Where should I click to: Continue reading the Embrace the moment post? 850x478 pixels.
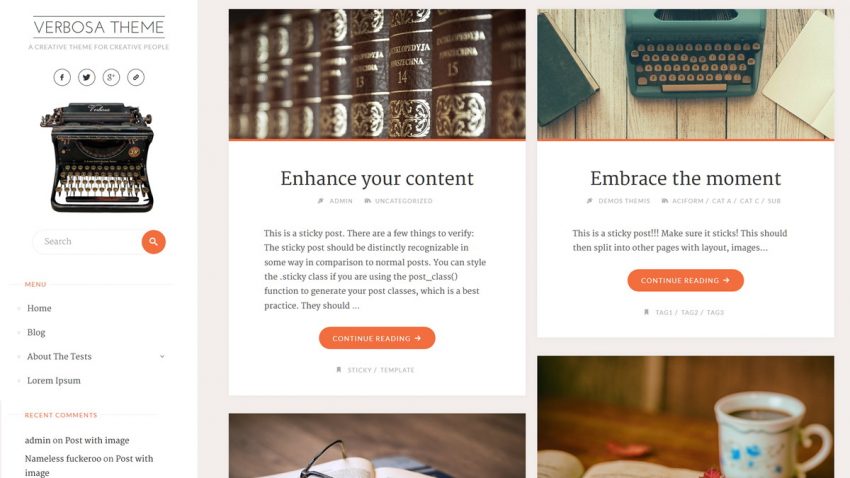click(685, 281)
